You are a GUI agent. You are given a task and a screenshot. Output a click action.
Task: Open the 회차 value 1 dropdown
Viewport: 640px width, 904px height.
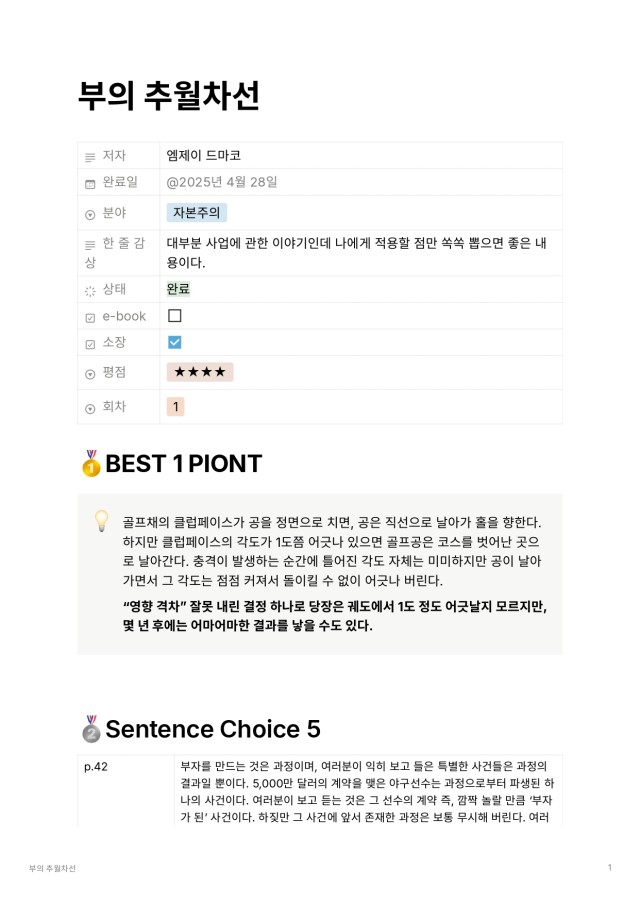[175, 406]
